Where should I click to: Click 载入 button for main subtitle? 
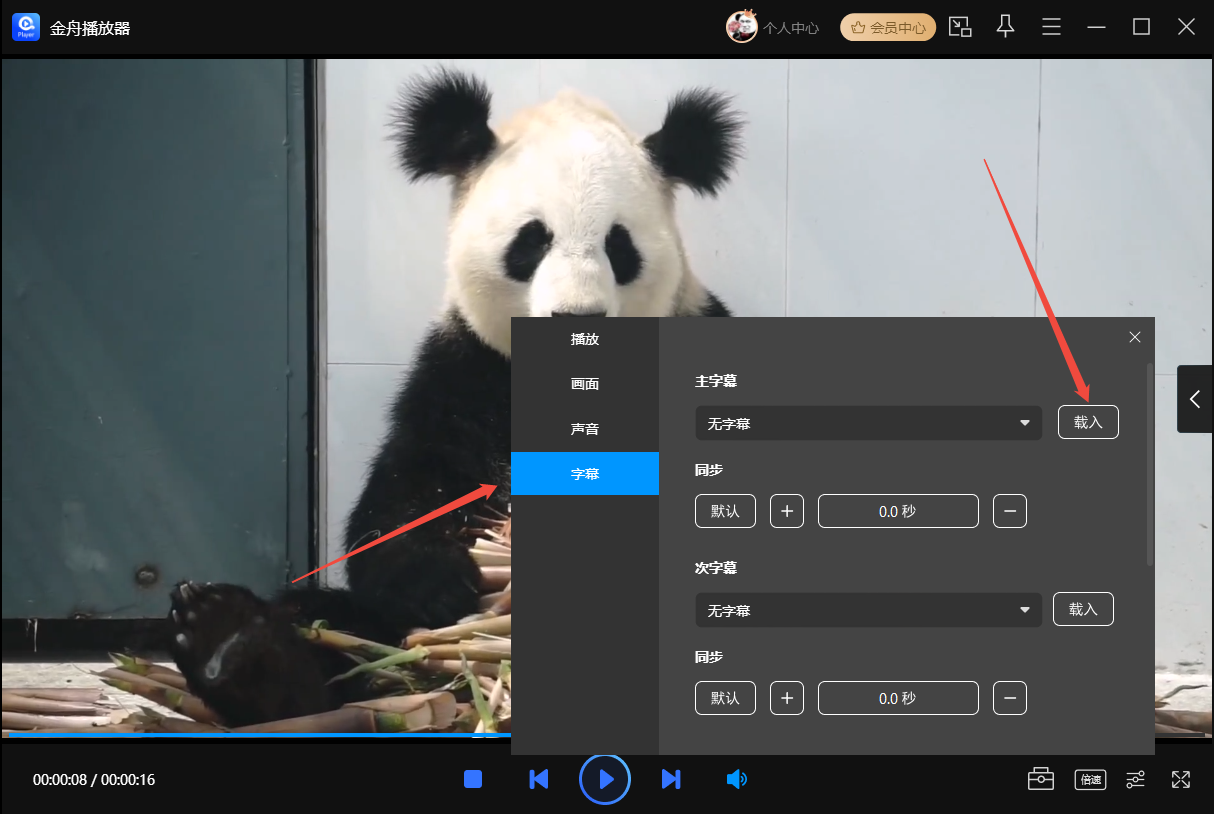click(1088, 422)
